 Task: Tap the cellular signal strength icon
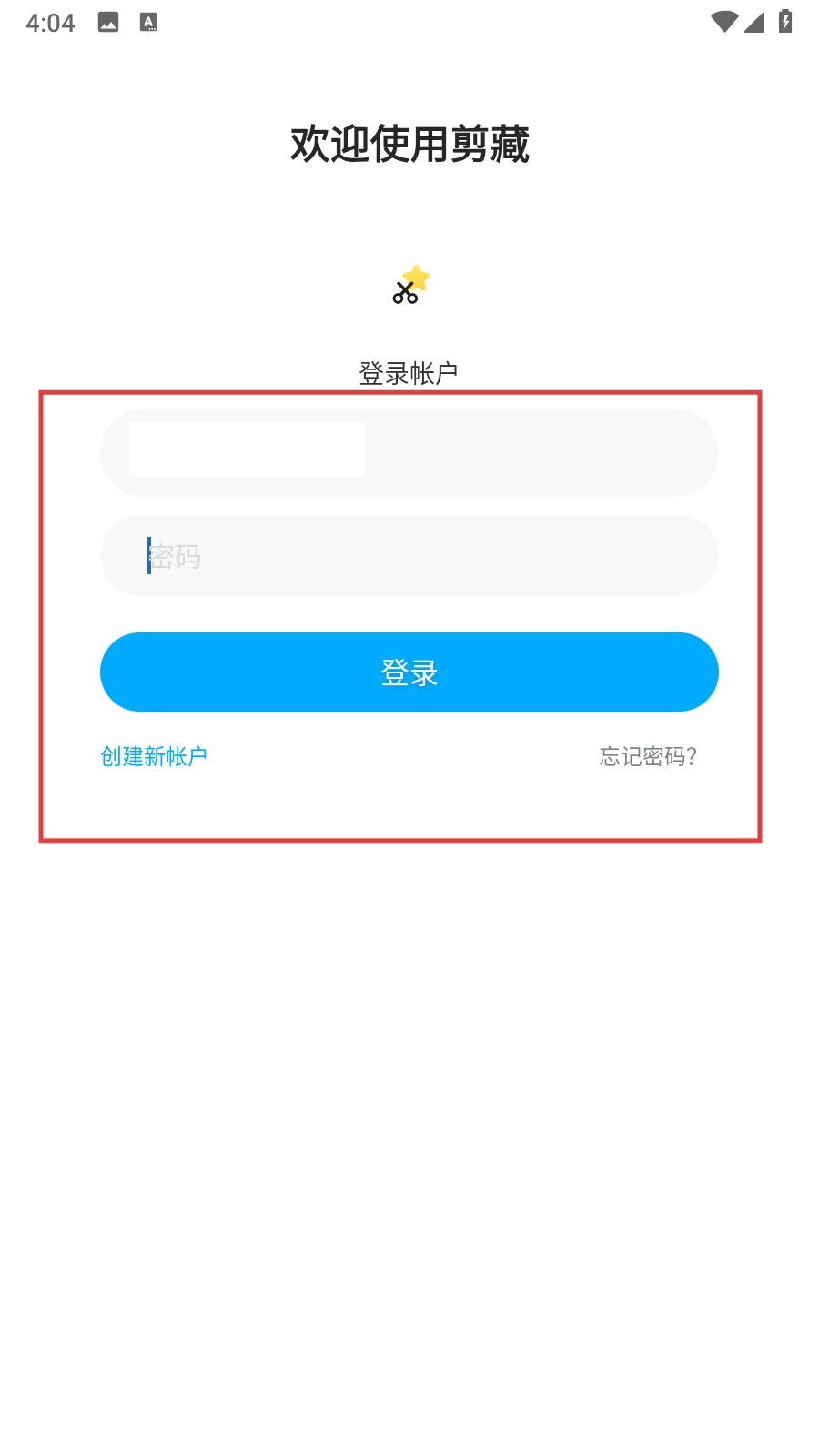click(x=754, y=22)
